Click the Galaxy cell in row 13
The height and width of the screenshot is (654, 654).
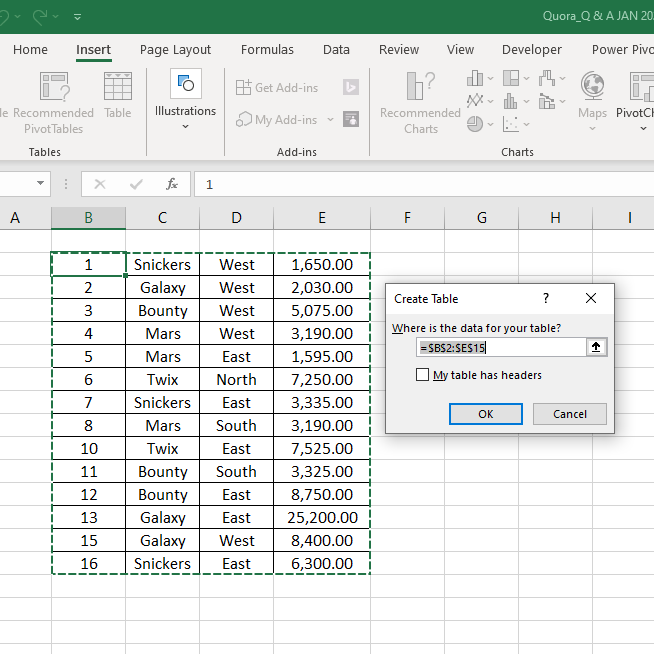pyautogui.click(x=162, y=518)
